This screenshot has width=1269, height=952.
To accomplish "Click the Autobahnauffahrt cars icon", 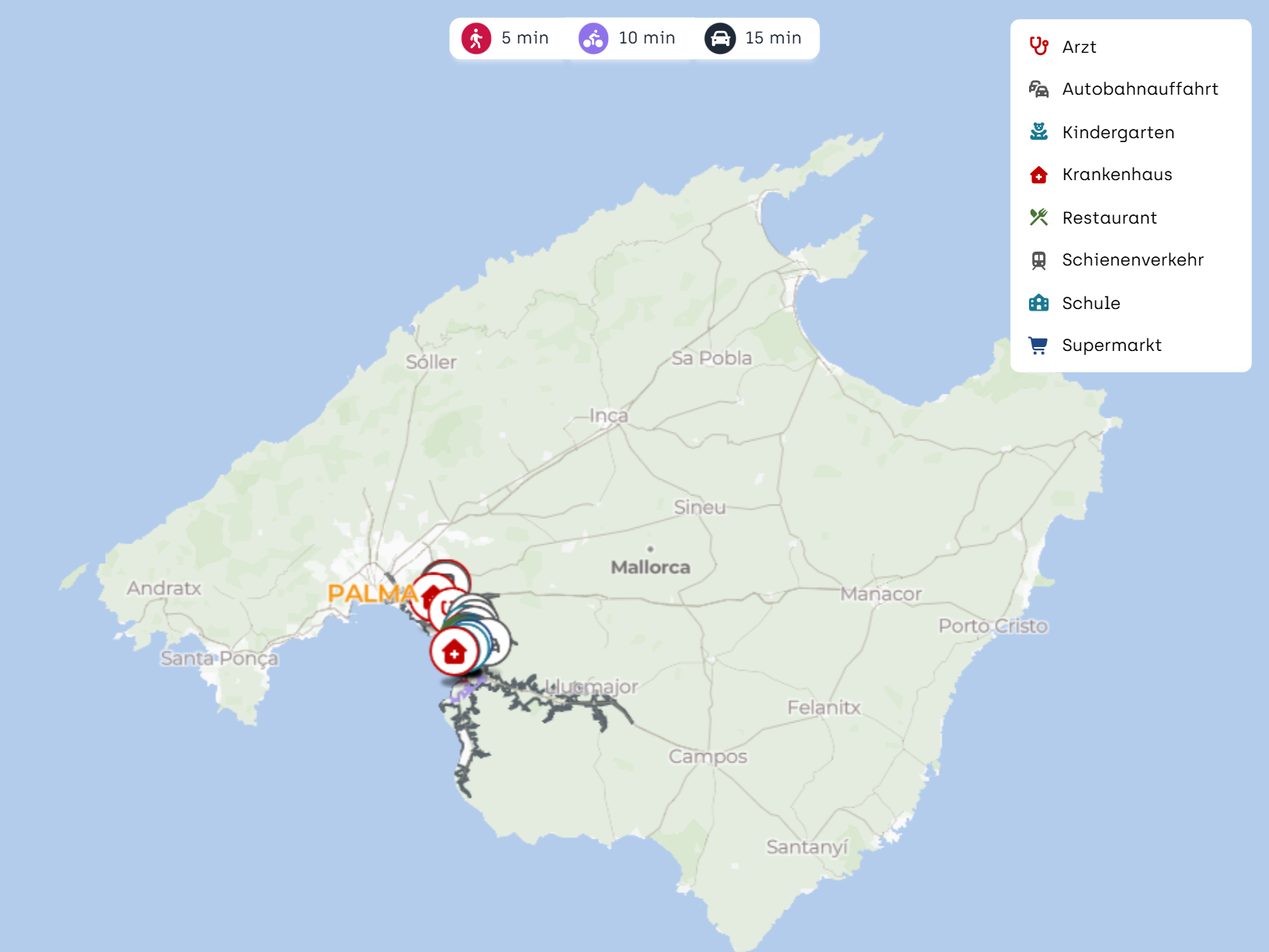I will (x=1038, y=89).
